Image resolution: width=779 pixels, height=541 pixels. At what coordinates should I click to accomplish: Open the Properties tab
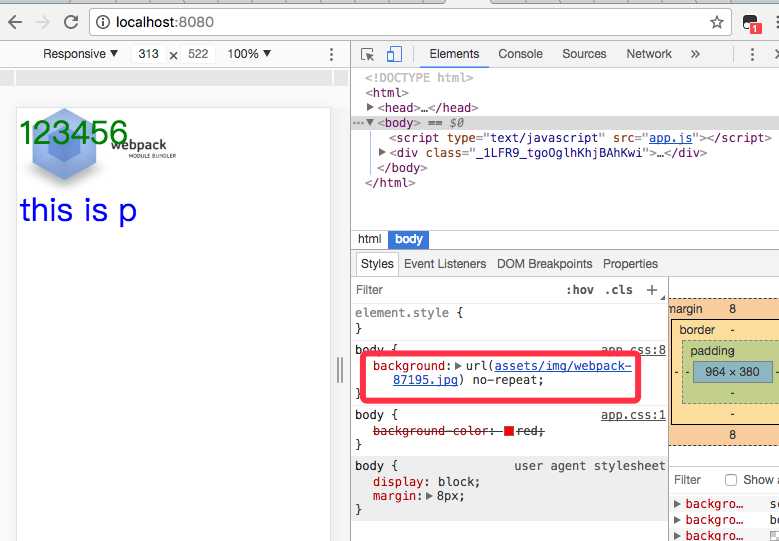click(x=630, y=264)
